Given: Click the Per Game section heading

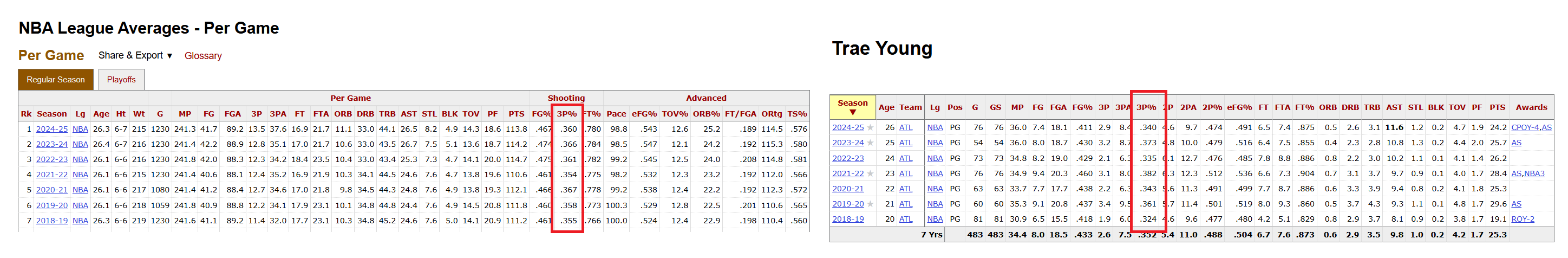Looking at the screenshot, I should click(51, 55).
